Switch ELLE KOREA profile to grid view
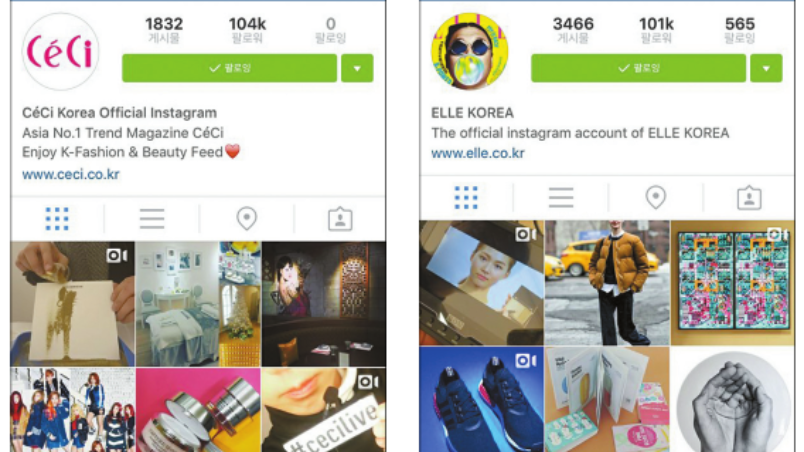This screenshot has width=804, height=452. point(466,197)
